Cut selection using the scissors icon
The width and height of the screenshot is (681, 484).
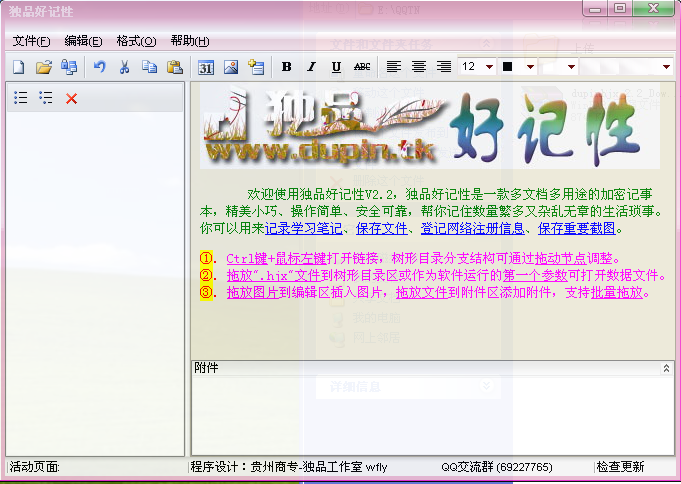(x=125, y=67)
